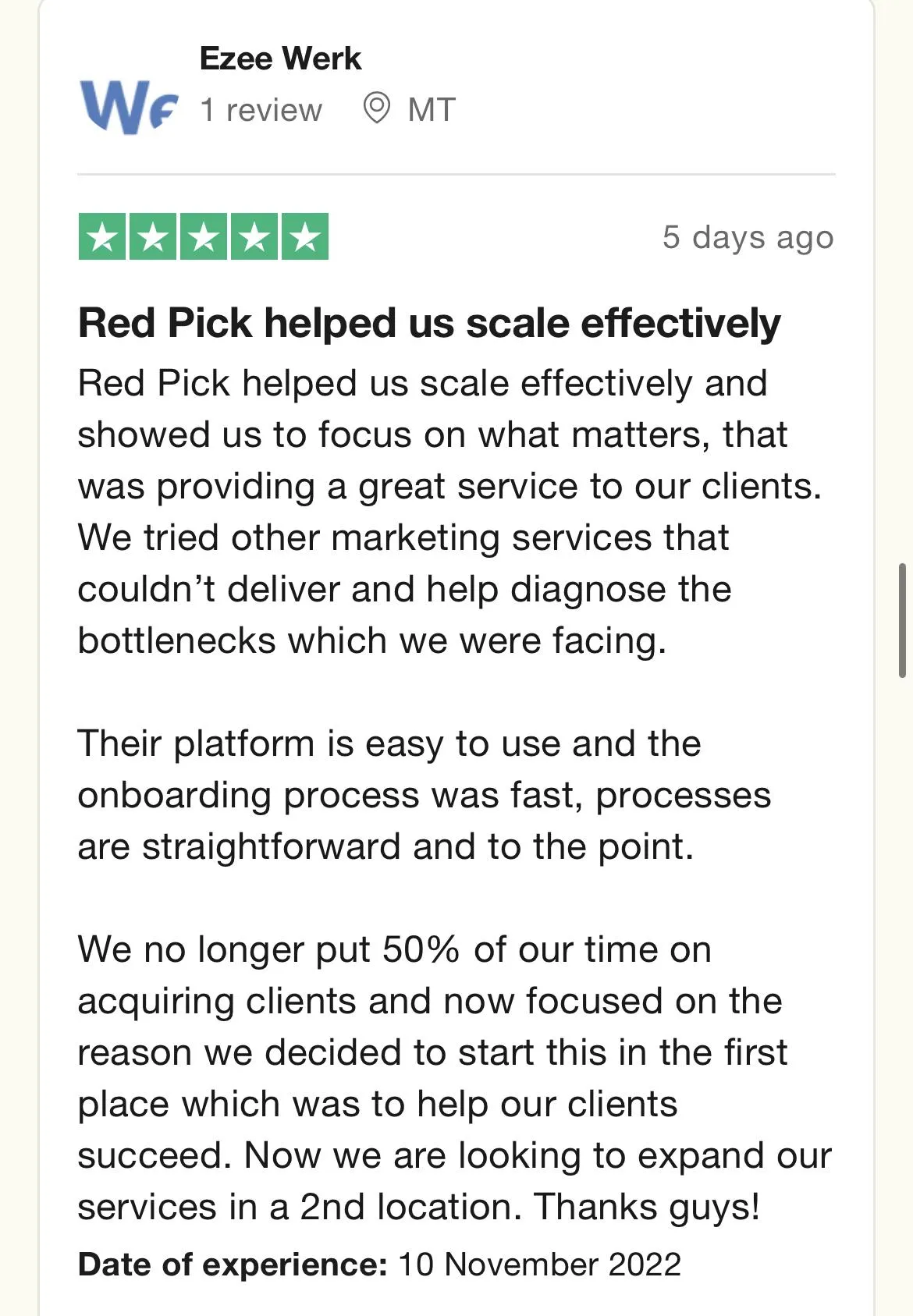Click the paragraph mentioning 50% of our time
Screen dimensions: 913x1316
(x=455, y=1078)
